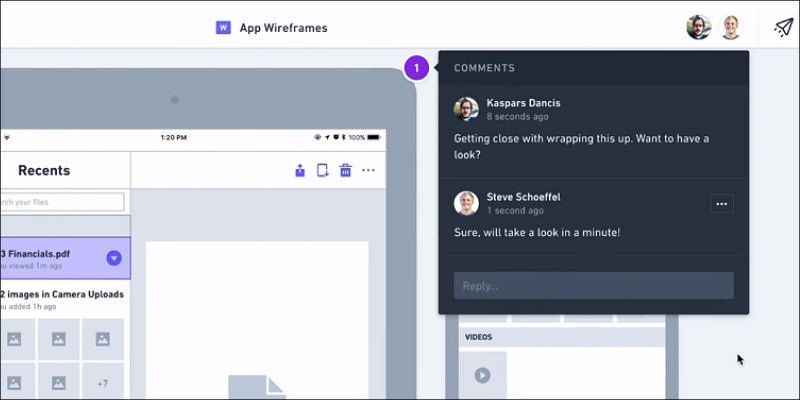
Task: Select images in Camera Uploads entry
Action: pyautogui.click(x=62, y=299)
